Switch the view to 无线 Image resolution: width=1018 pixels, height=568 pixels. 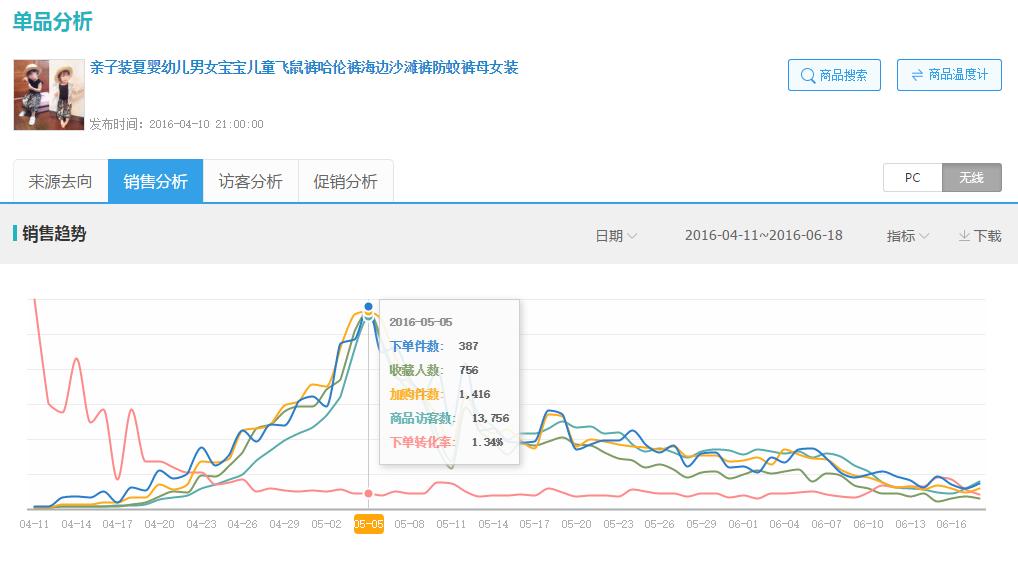pyautogui.click(x=971, y=178)
